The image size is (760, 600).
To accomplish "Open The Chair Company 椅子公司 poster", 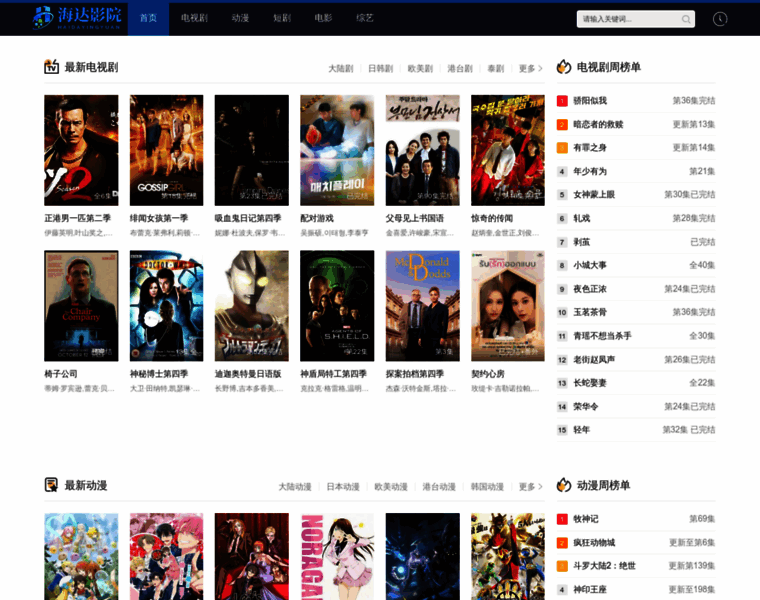I will coord(81,306).
